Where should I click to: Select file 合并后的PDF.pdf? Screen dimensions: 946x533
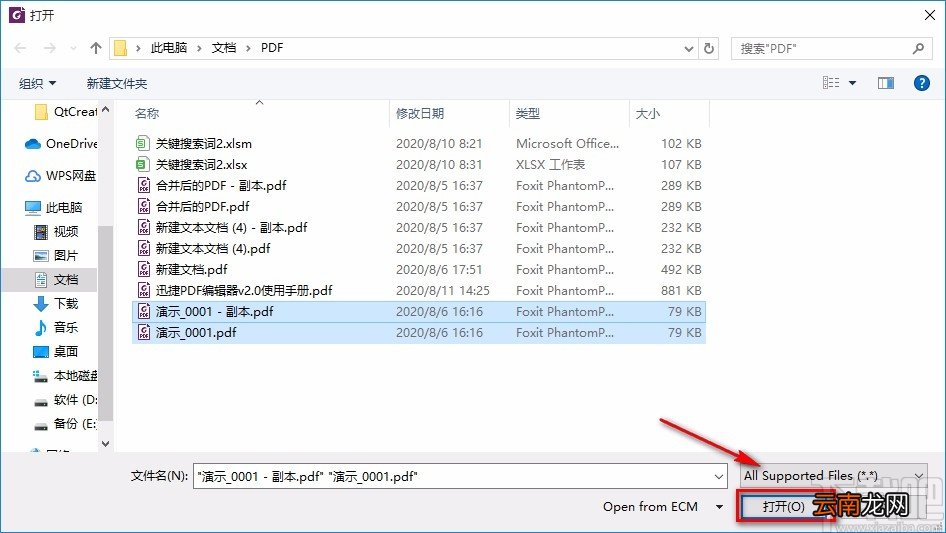418,206
